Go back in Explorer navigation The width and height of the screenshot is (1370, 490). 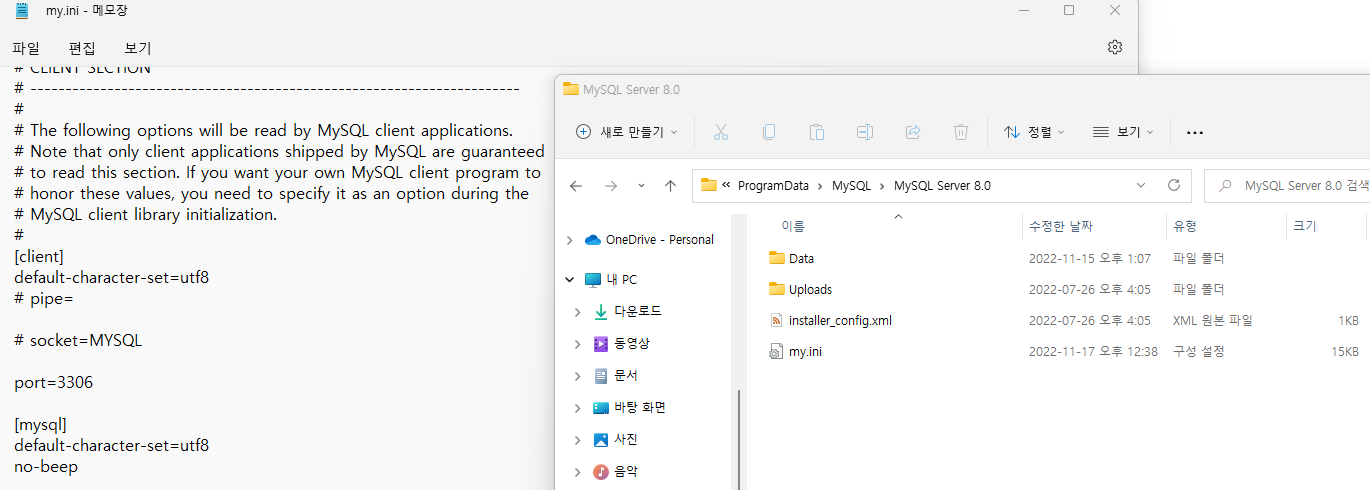pyautogui.click(x=576, y=186)
